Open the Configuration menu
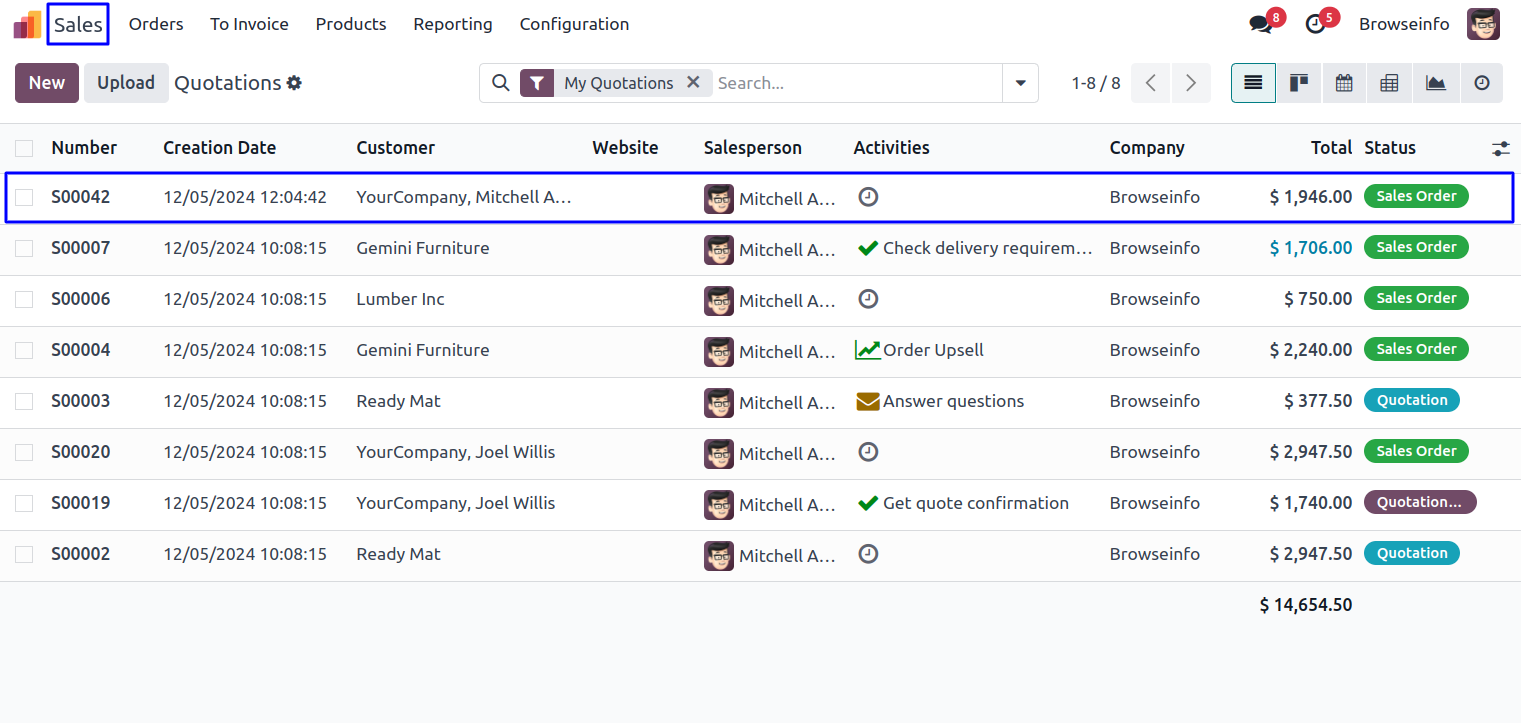The image size is (1521, 723). (x=574, y=24)
